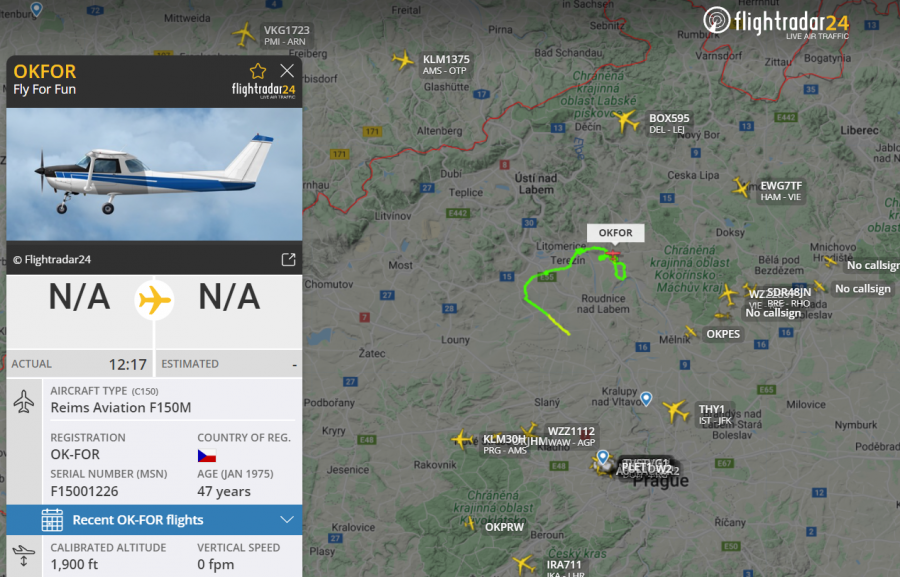
Task: Select the EWG7TF aircraft marker
Action: click(741, 187)
